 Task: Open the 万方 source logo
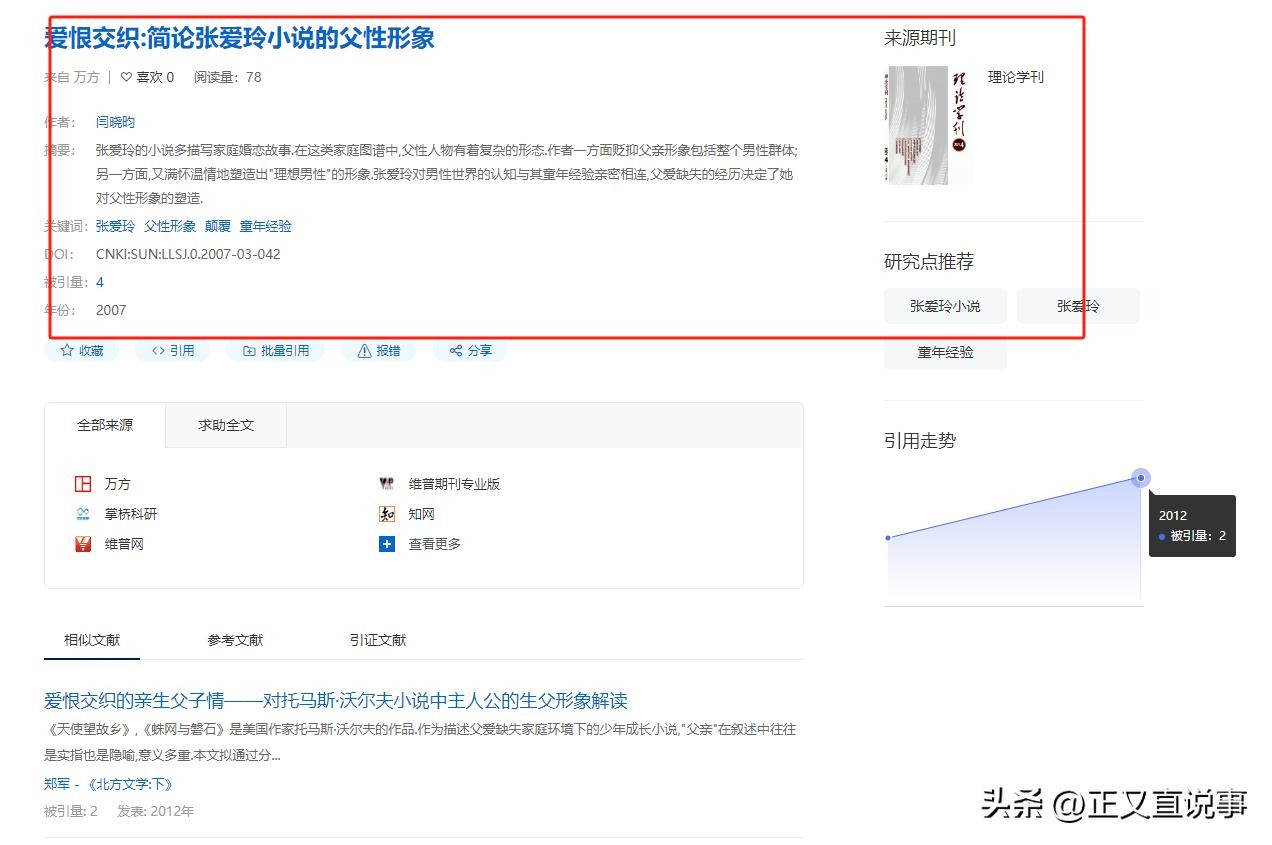tap(83, 484)
